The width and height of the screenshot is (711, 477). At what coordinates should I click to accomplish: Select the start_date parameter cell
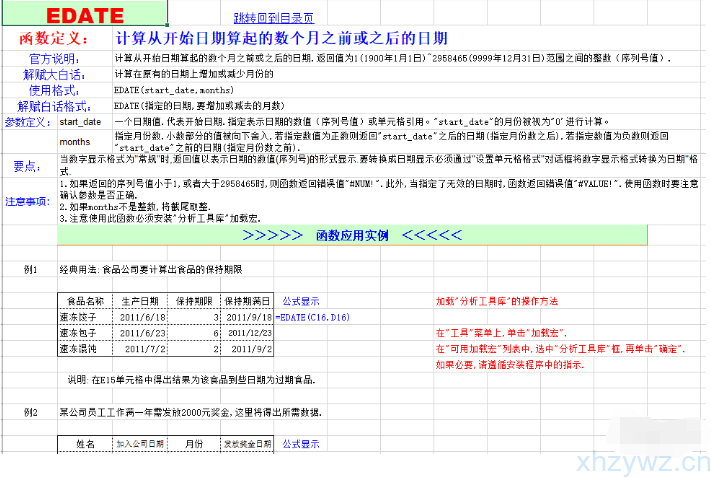[80, 121]
